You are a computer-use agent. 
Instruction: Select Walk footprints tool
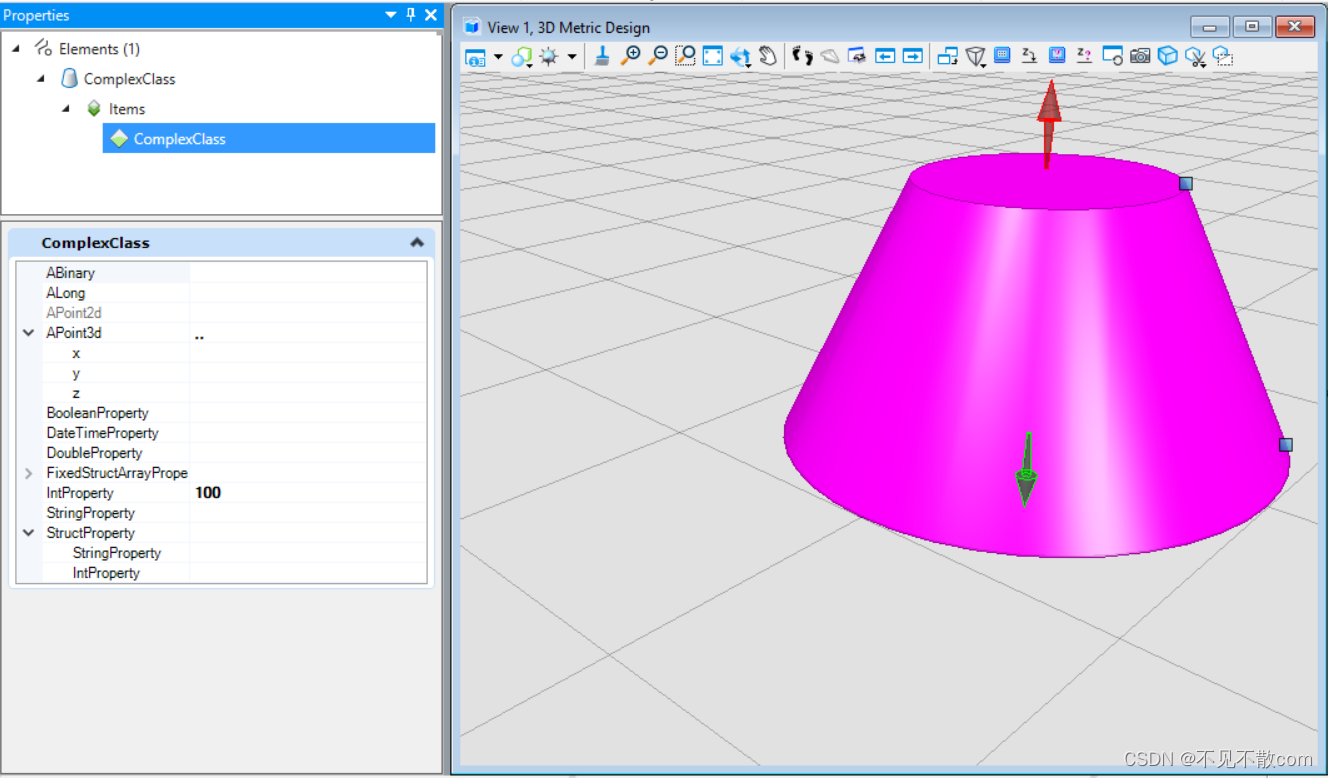click(802, 56)
